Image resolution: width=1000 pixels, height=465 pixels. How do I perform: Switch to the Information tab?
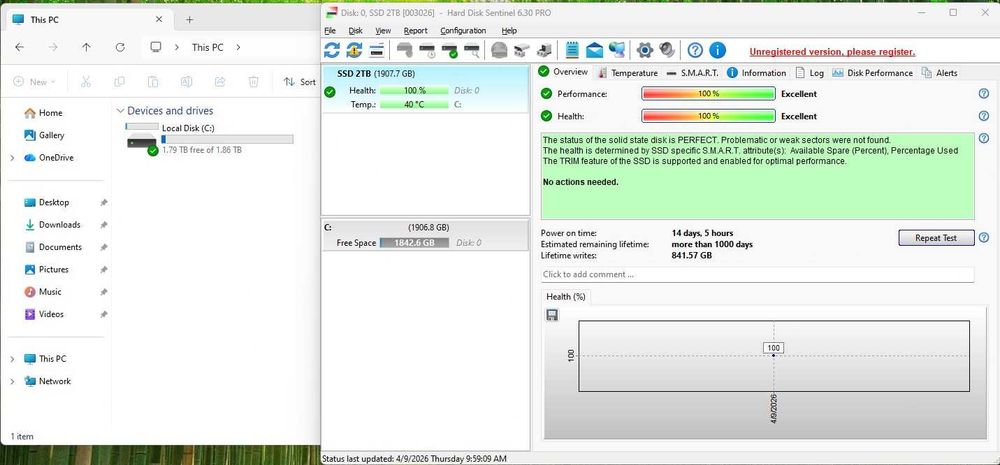(757, 73)
